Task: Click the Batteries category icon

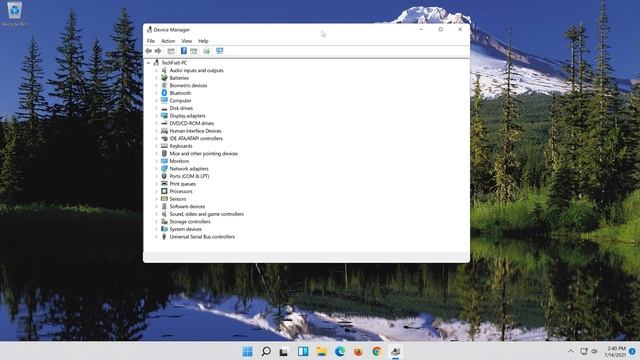Action: point(164,78)
